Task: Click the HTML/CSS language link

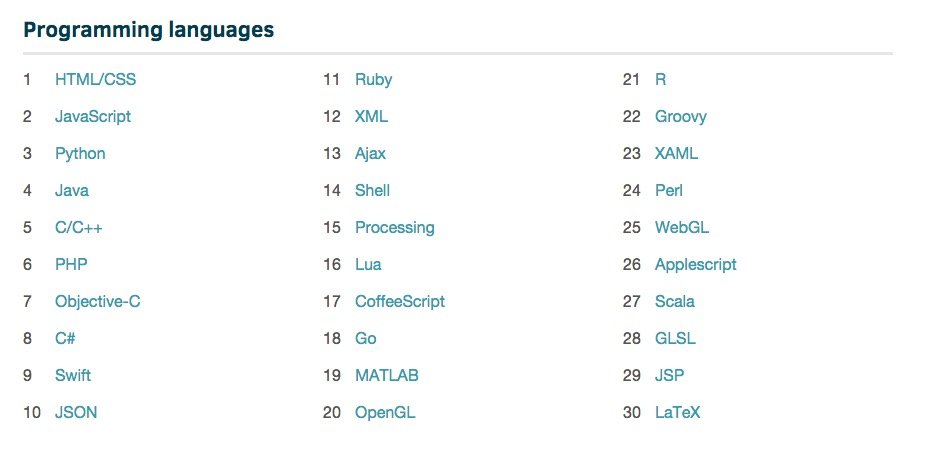Action: tap(95, 79)
